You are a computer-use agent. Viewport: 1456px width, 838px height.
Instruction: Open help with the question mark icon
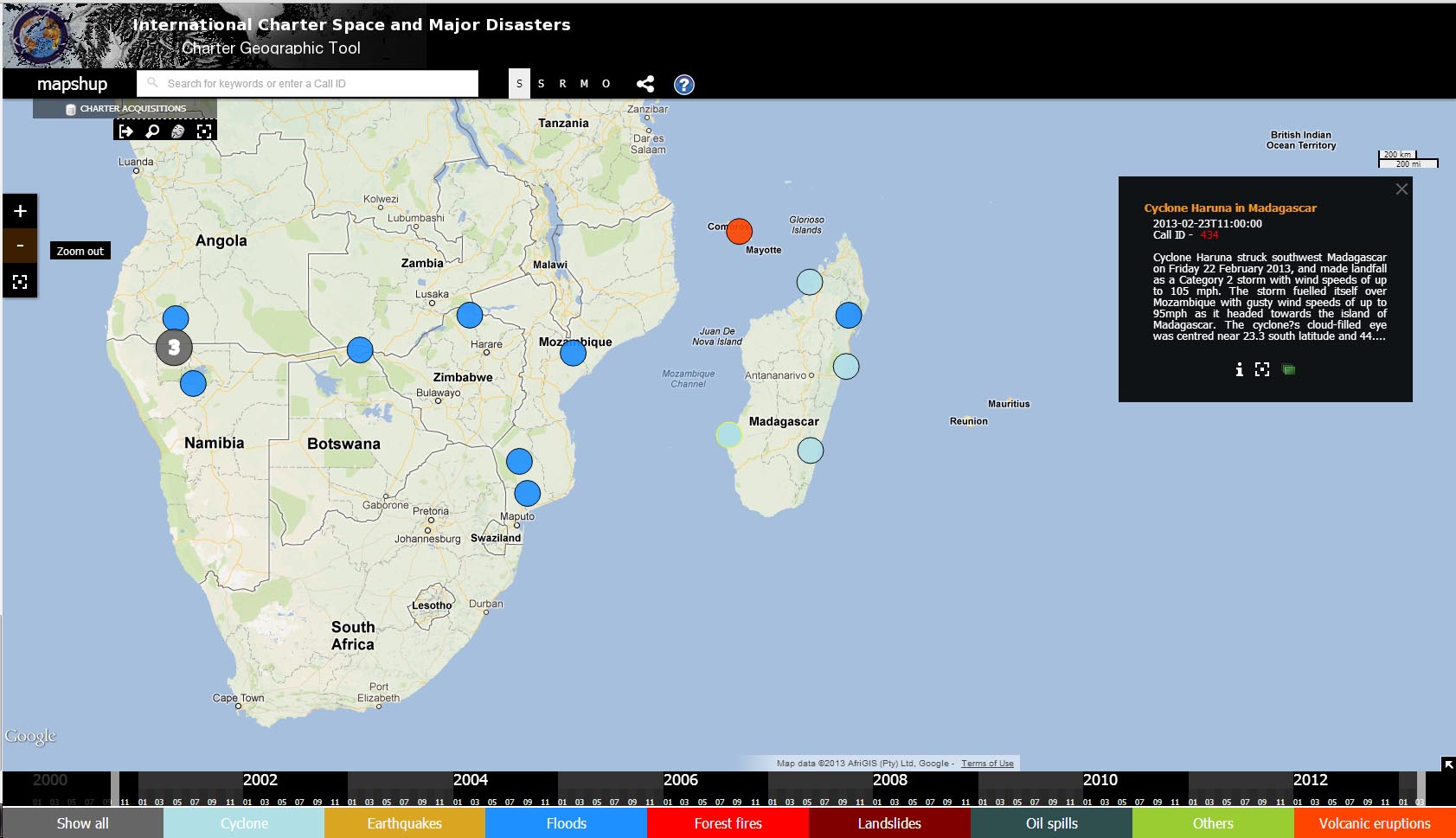[x=683, y=85]
